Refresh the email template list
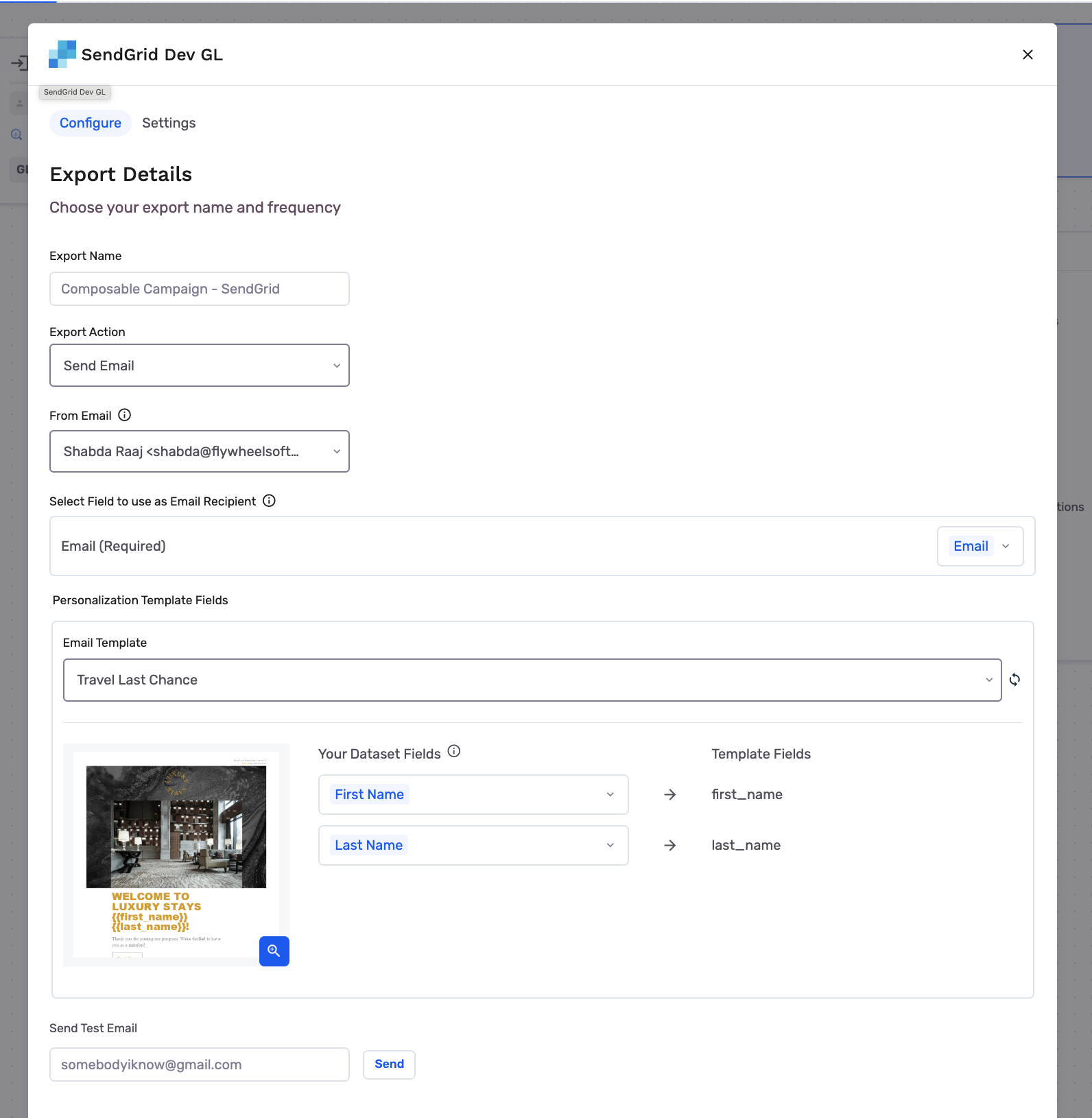 1014,680
